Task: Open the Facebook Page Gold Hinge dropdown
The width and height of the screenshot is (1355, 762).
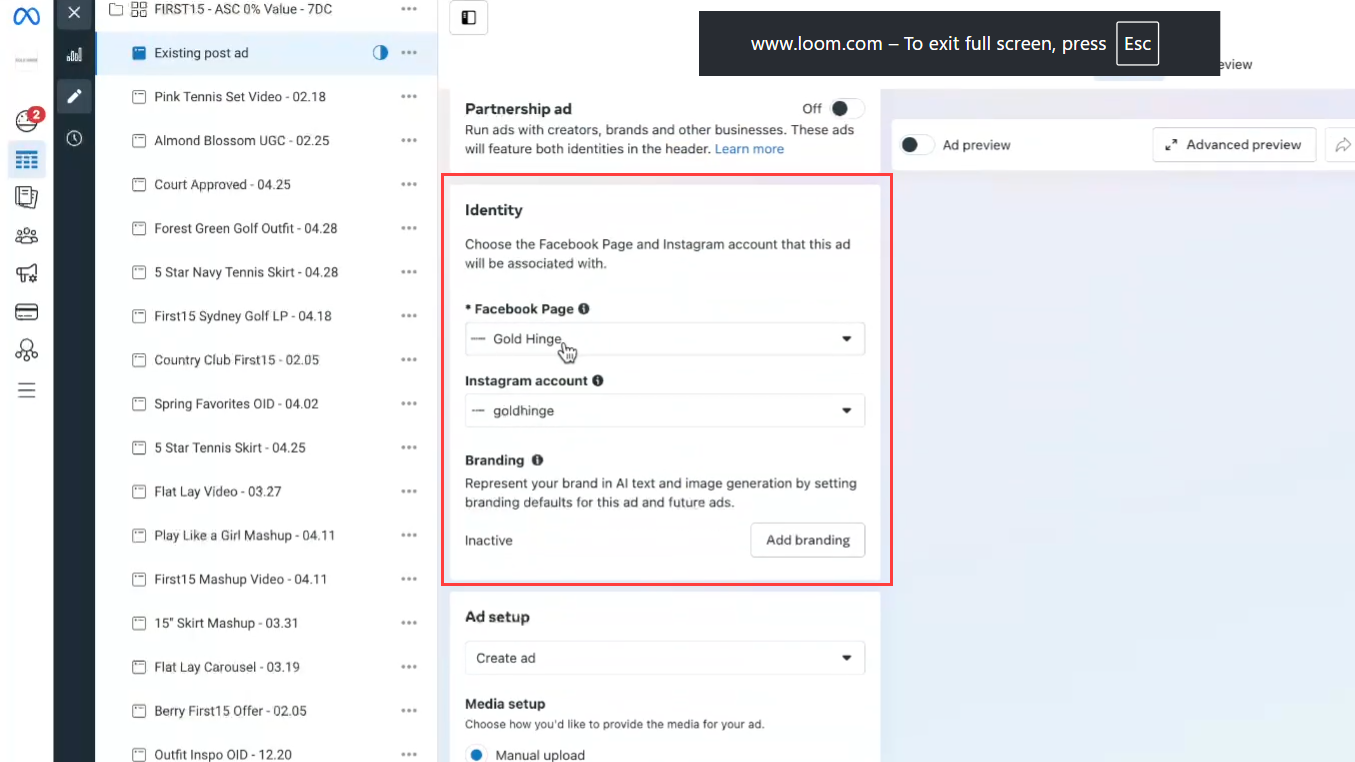Action: point(665,339)
